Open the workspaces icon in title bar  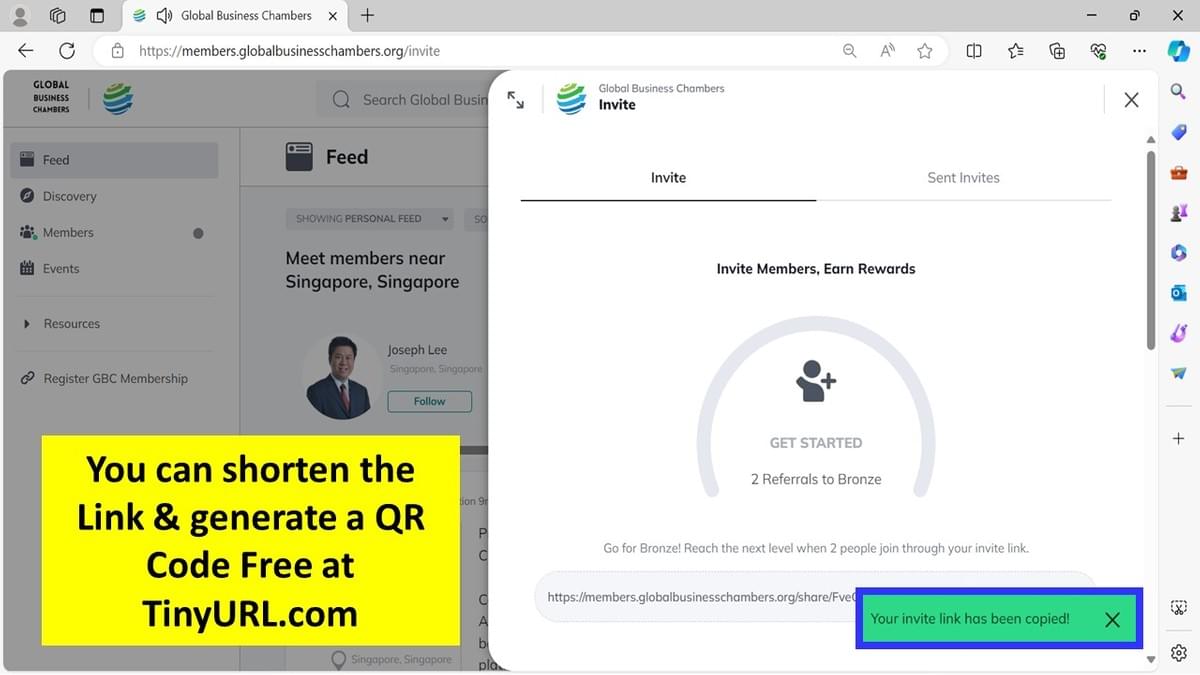pyautogui.click(x=57, y=16)
